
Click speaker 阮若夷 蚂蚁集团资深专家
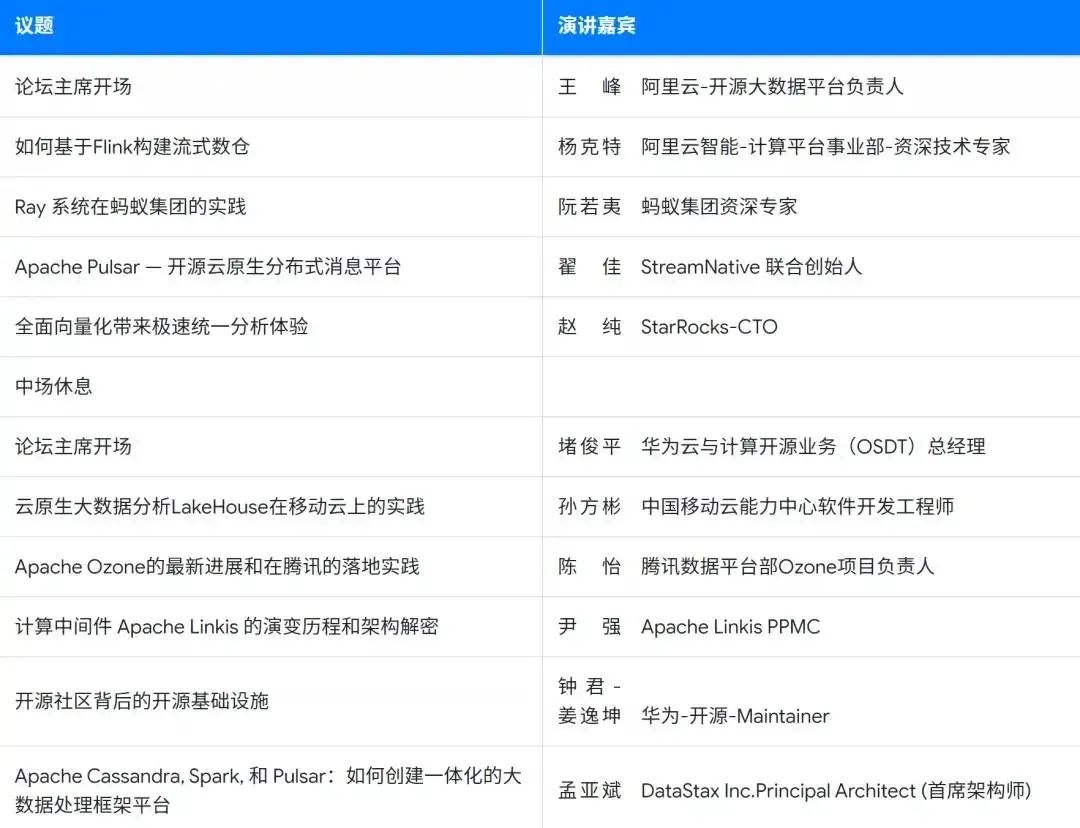677,206
